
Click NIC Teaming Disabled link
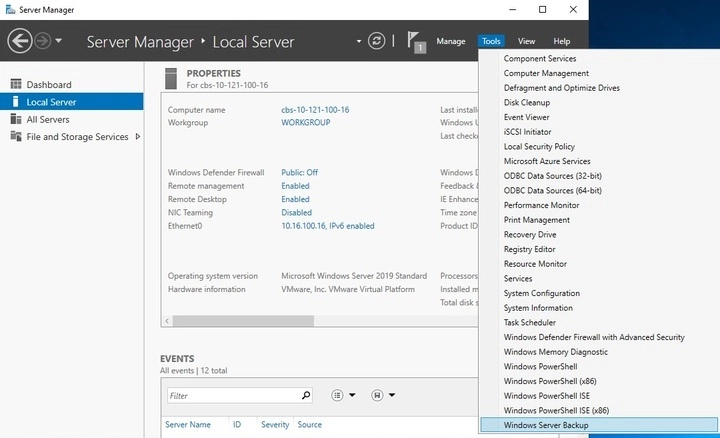coord(296,213)
